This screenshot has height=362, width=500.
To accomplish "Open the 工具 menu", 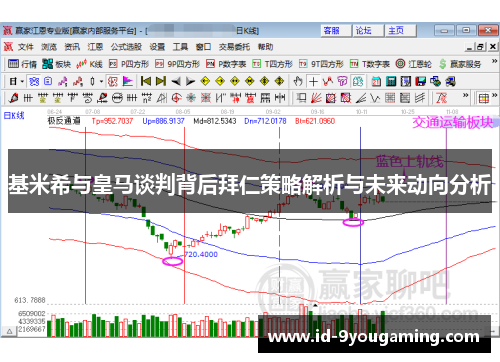I will pyautogui.click(x=180, y=47).
